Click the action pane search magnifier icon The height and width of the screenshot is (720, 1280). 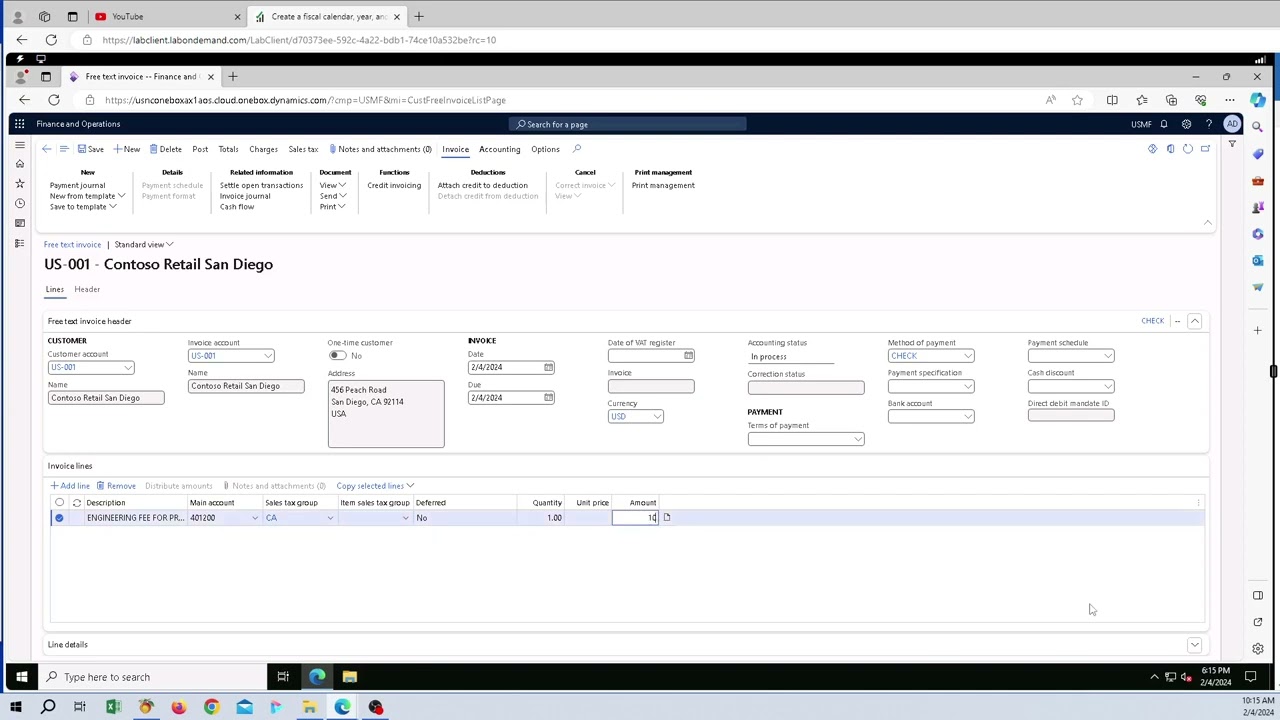point(577,149)
